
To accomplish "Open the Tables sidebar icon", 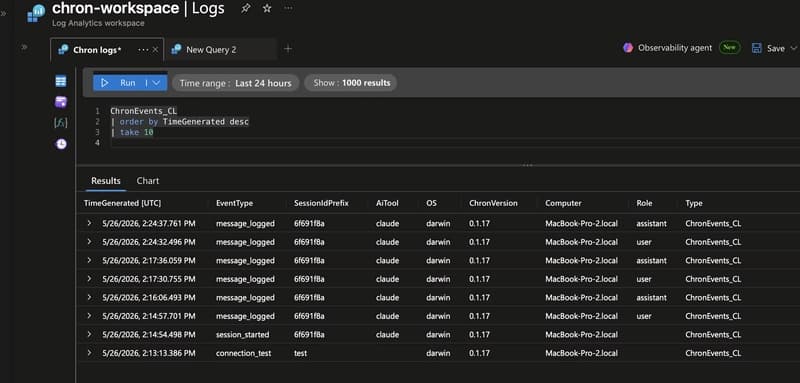I will pos(61,81).
